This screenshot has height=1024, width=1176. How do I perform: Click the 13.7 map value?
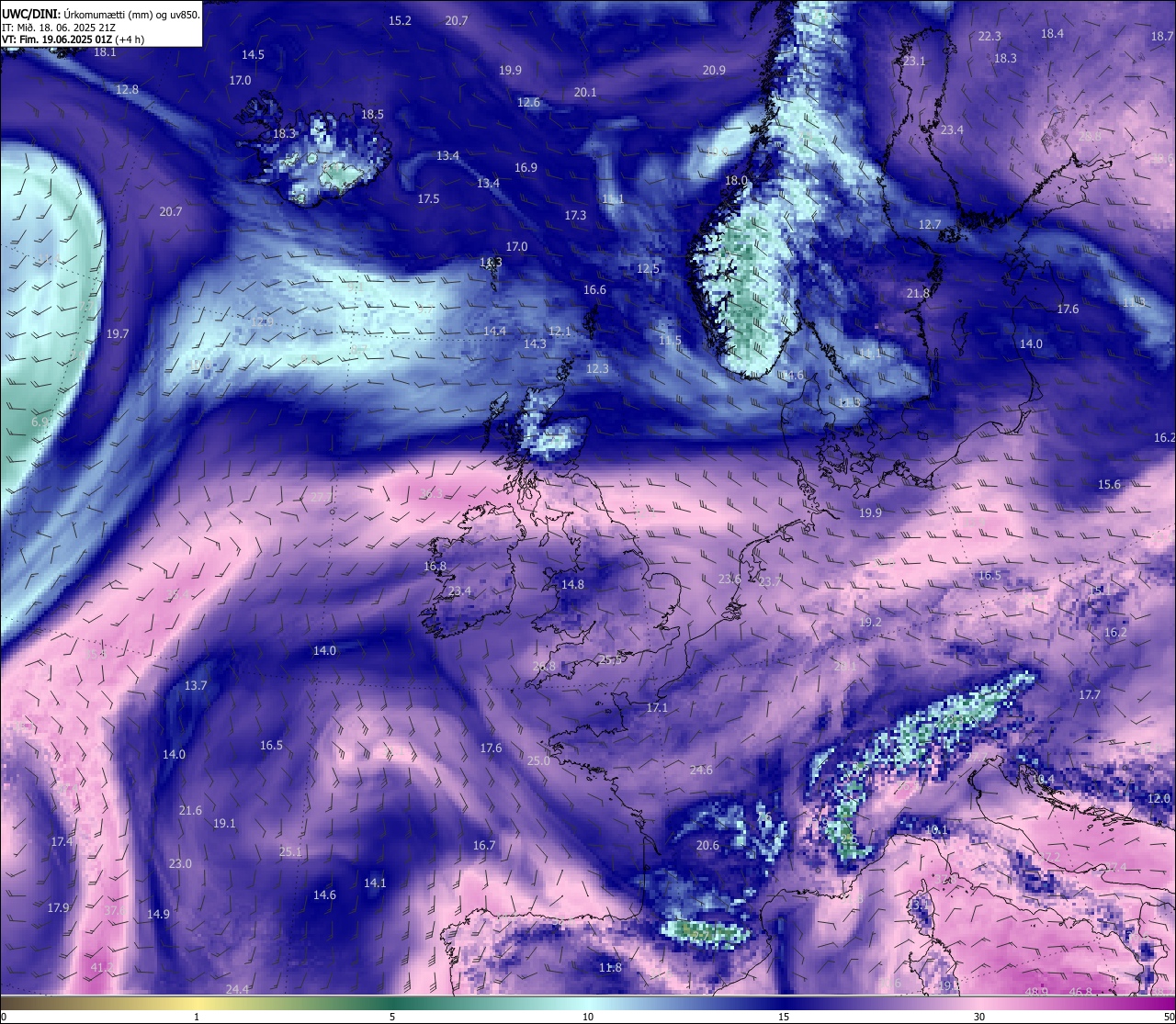(x=196, y=685)
